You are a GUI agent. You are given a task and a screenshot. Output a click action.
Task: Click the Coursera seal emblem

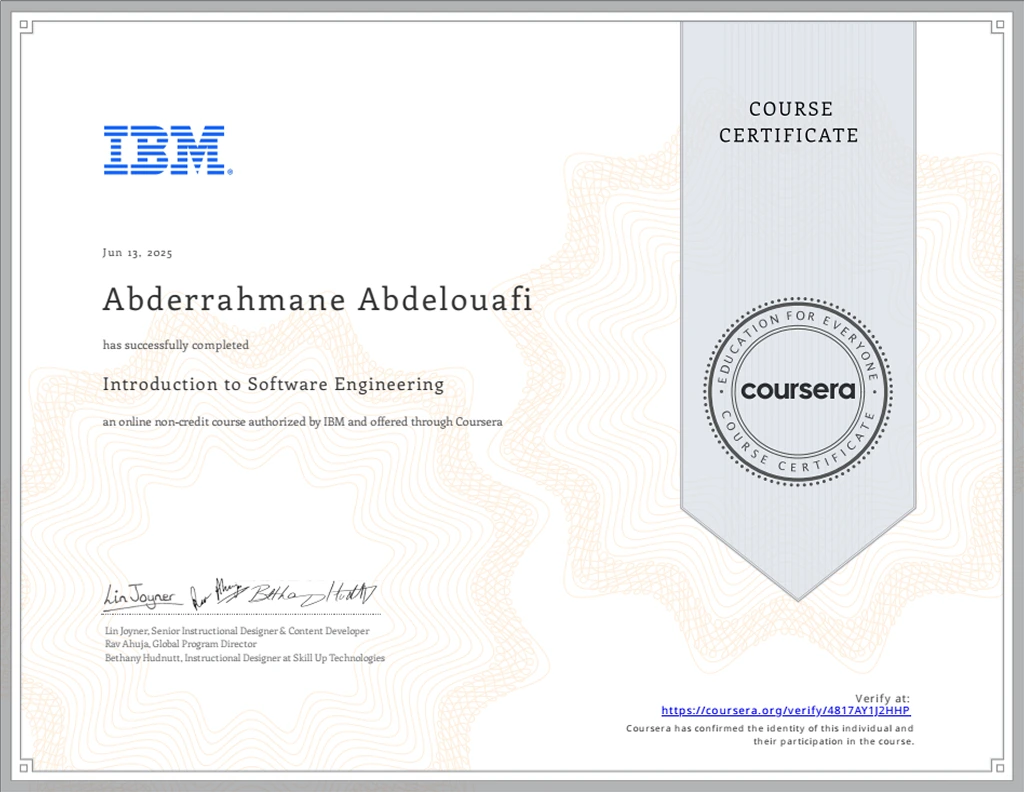click(798, 390)
